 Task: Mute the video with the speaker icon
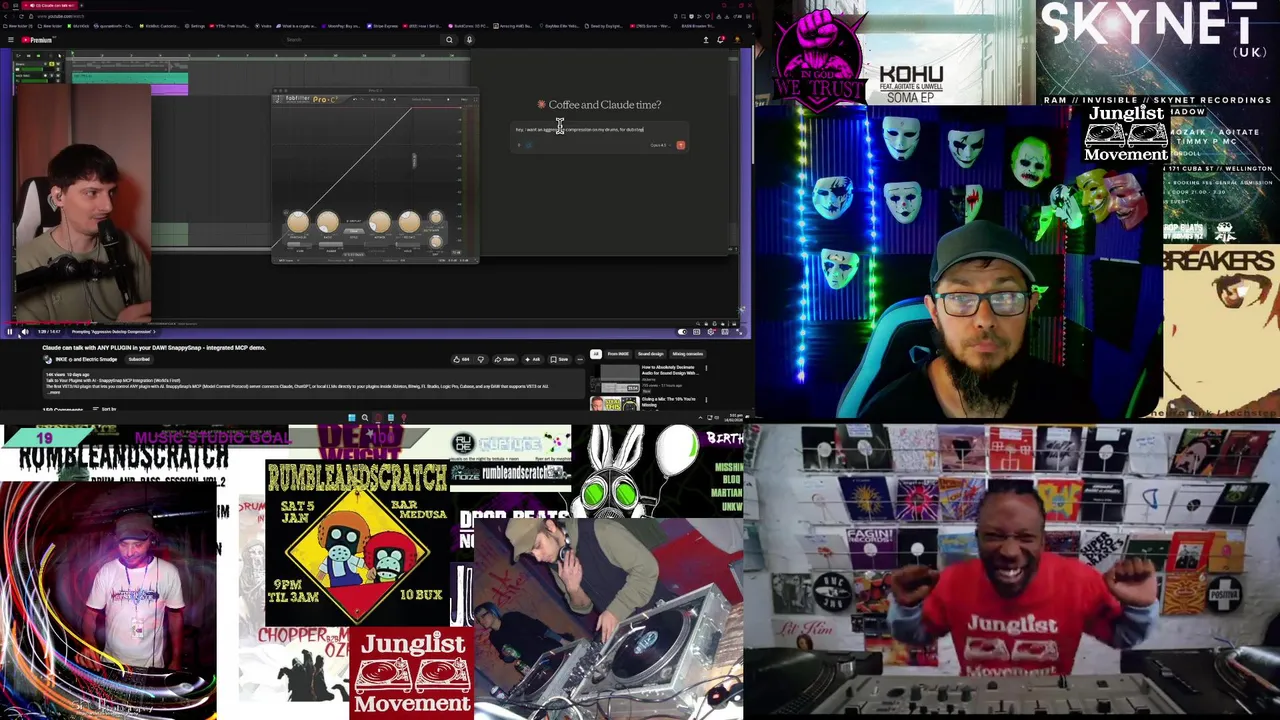pyautogui.click(x=25, y=332)
